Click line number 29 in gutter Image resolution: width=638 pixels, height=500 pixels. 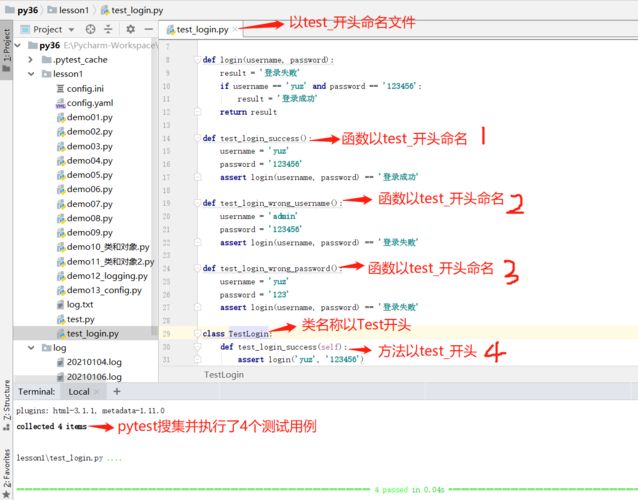(x=166, y=334)
